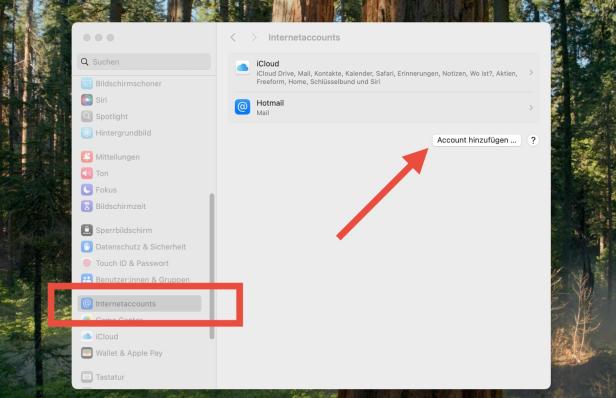The width and height of the screenshot is (616, 398).
Task: Select the Spotlight magnifier icon
Action: pos(87,116)
